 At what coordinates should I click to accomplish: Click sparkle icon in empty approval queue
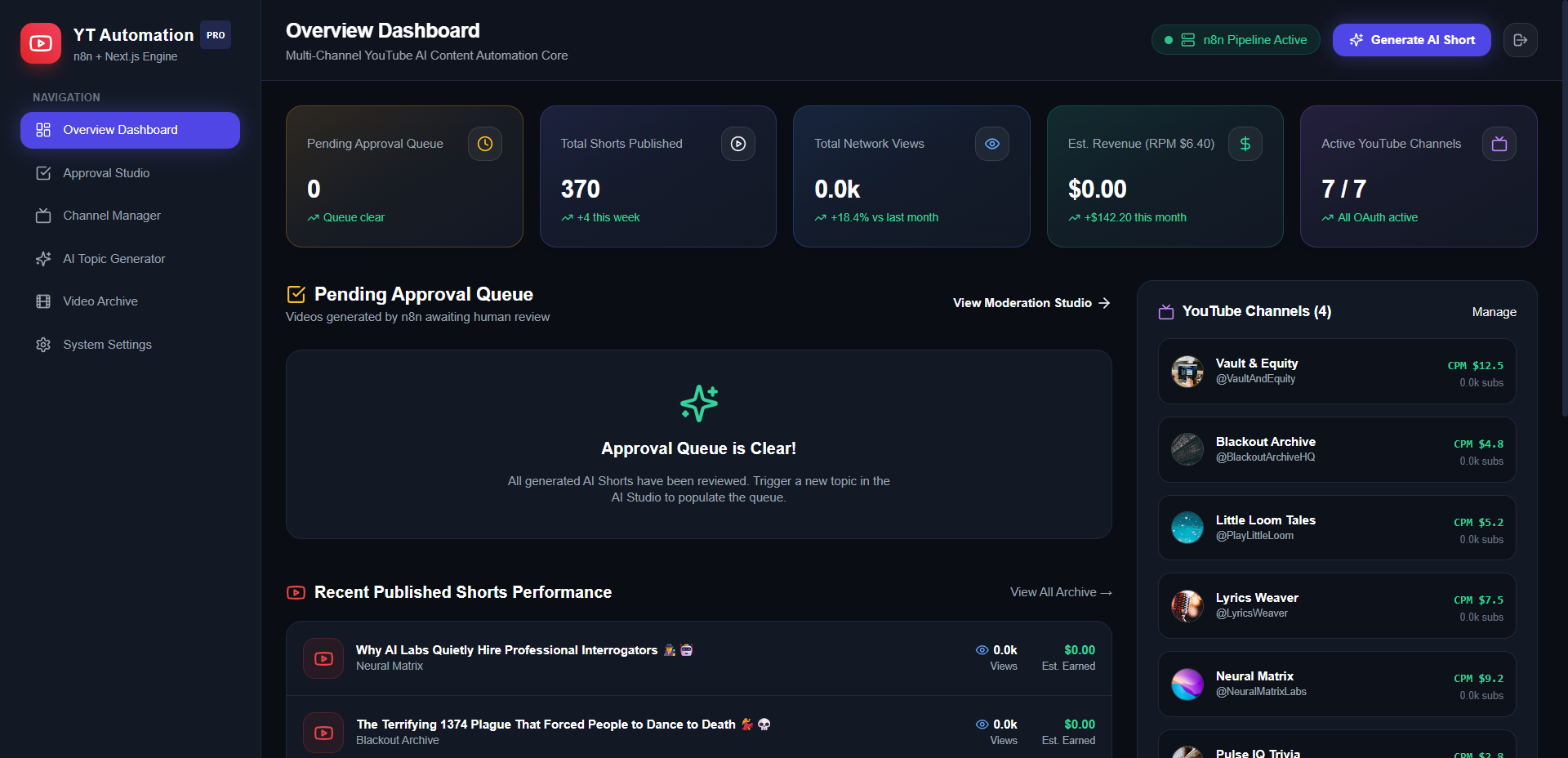(699, 403)
